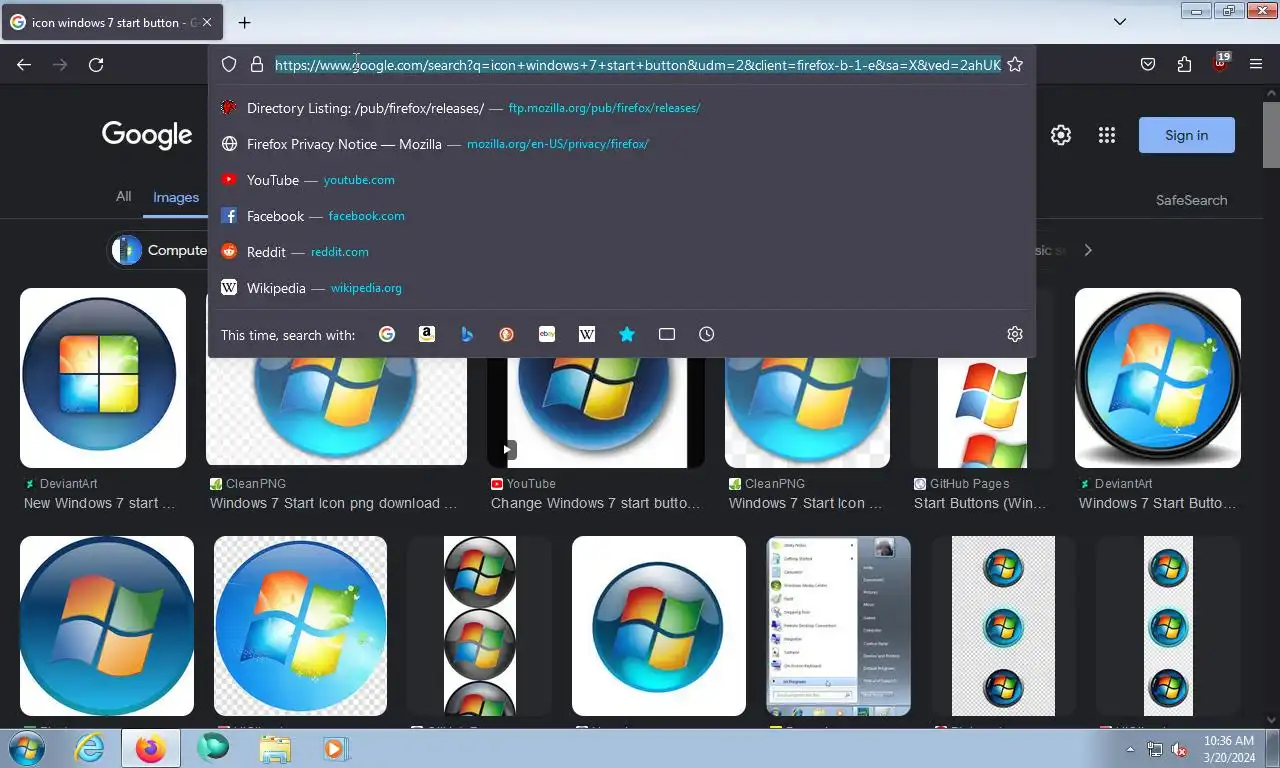Select the Images search tab
This screenshot has width=1280, height=768.
[x=176, y=197]
